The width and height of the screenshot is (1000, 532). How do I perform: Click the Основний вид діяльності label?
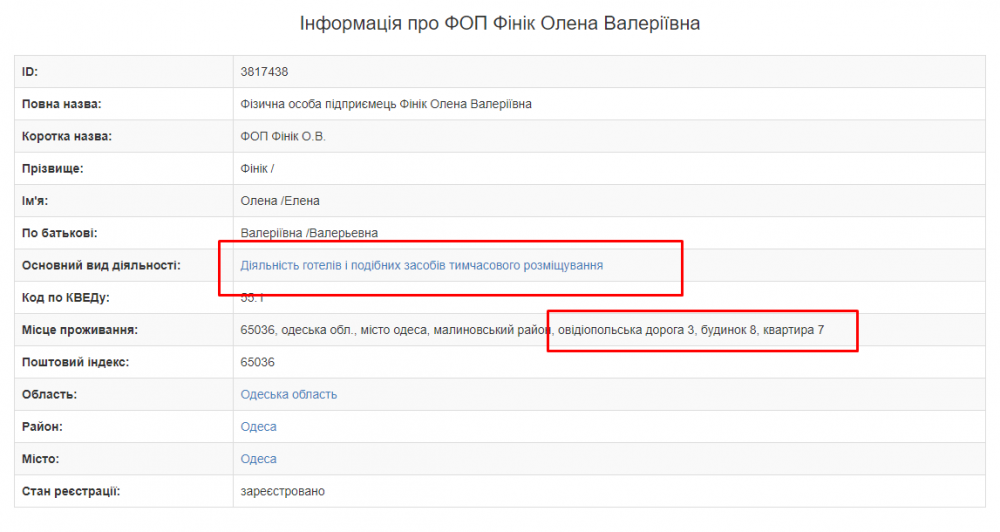(100, 265)
